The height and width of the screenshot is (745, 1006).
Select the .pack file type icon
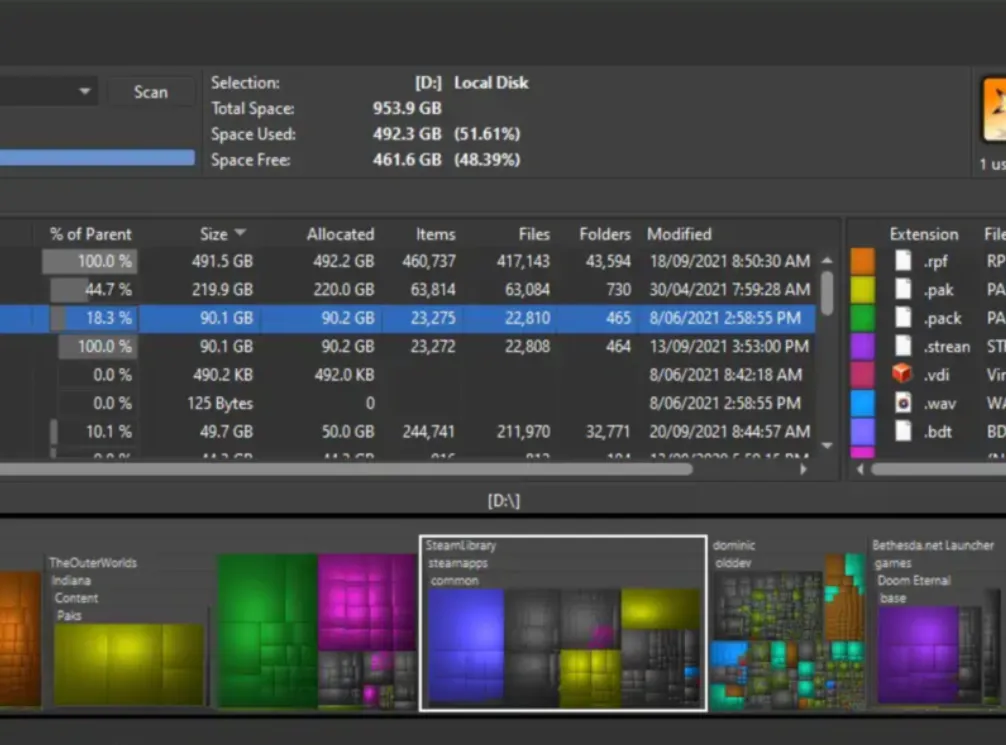(903, 317)
